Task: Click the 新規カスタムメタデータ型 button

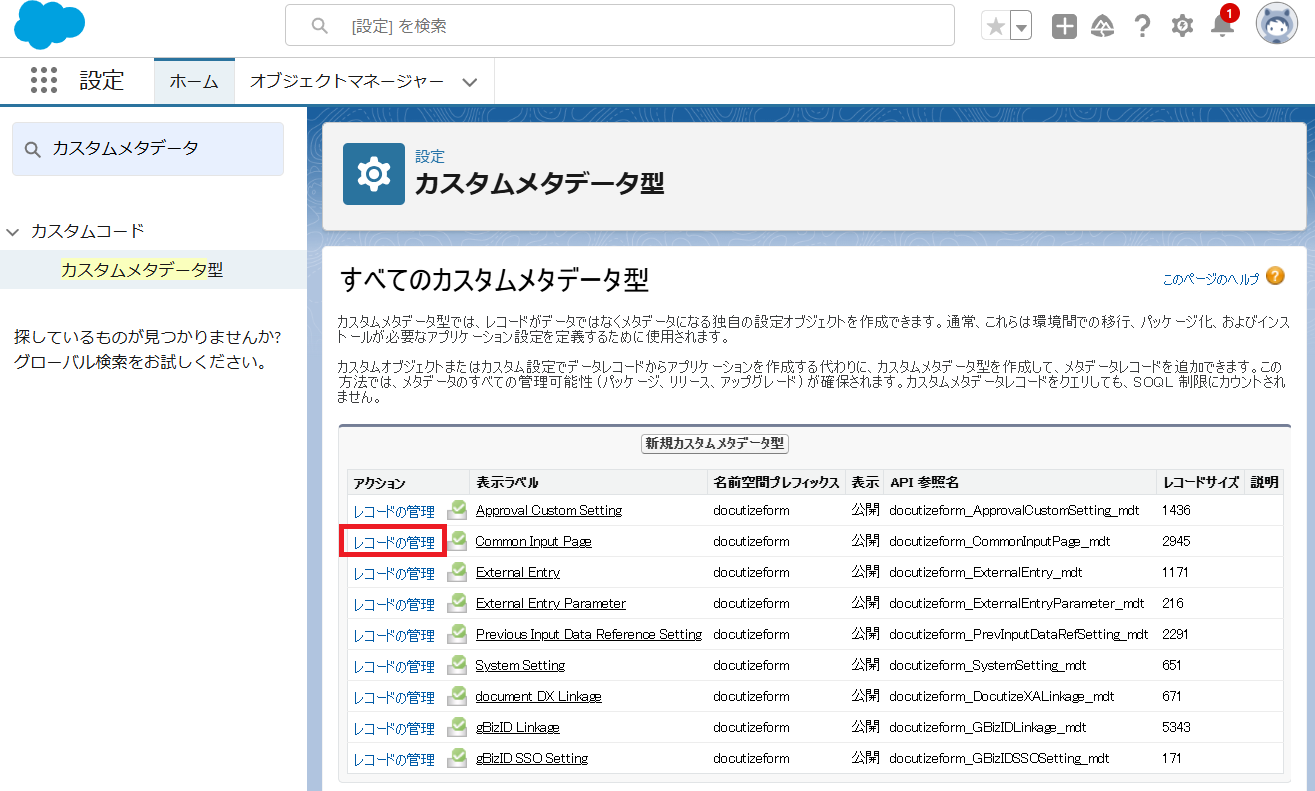Action: point(715,444)
